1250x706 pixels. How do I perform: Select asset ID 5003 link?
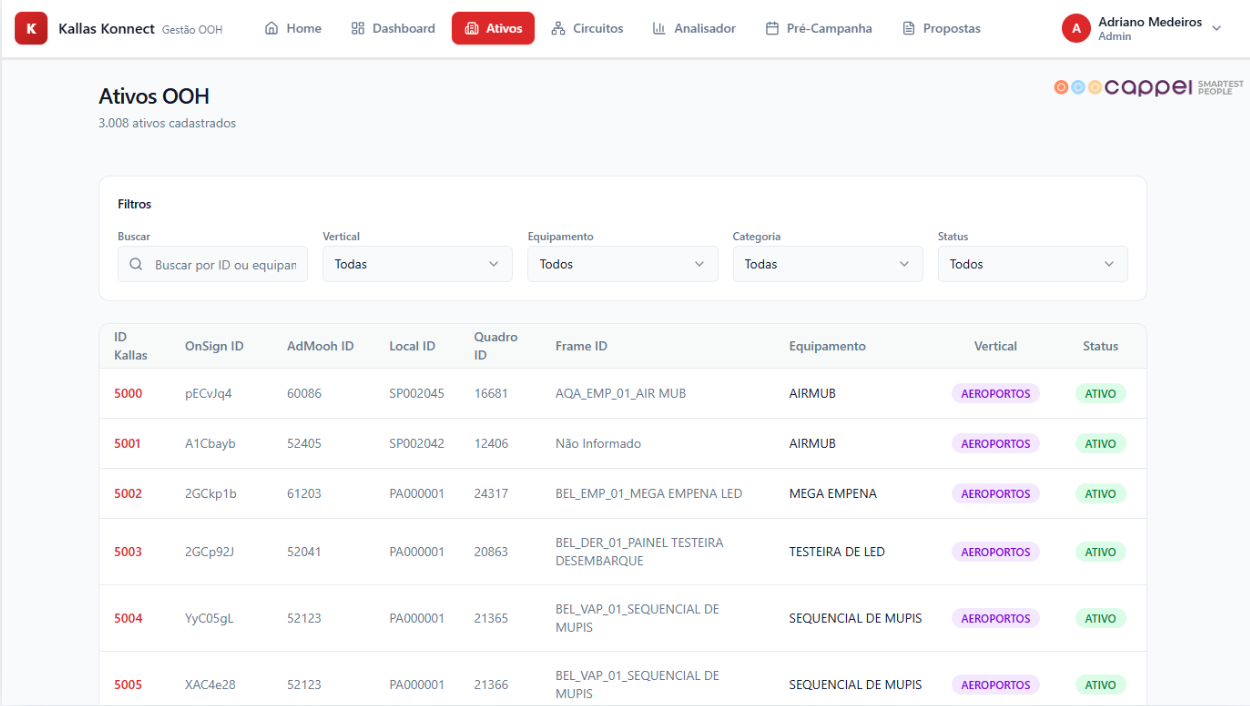(128, 552)
